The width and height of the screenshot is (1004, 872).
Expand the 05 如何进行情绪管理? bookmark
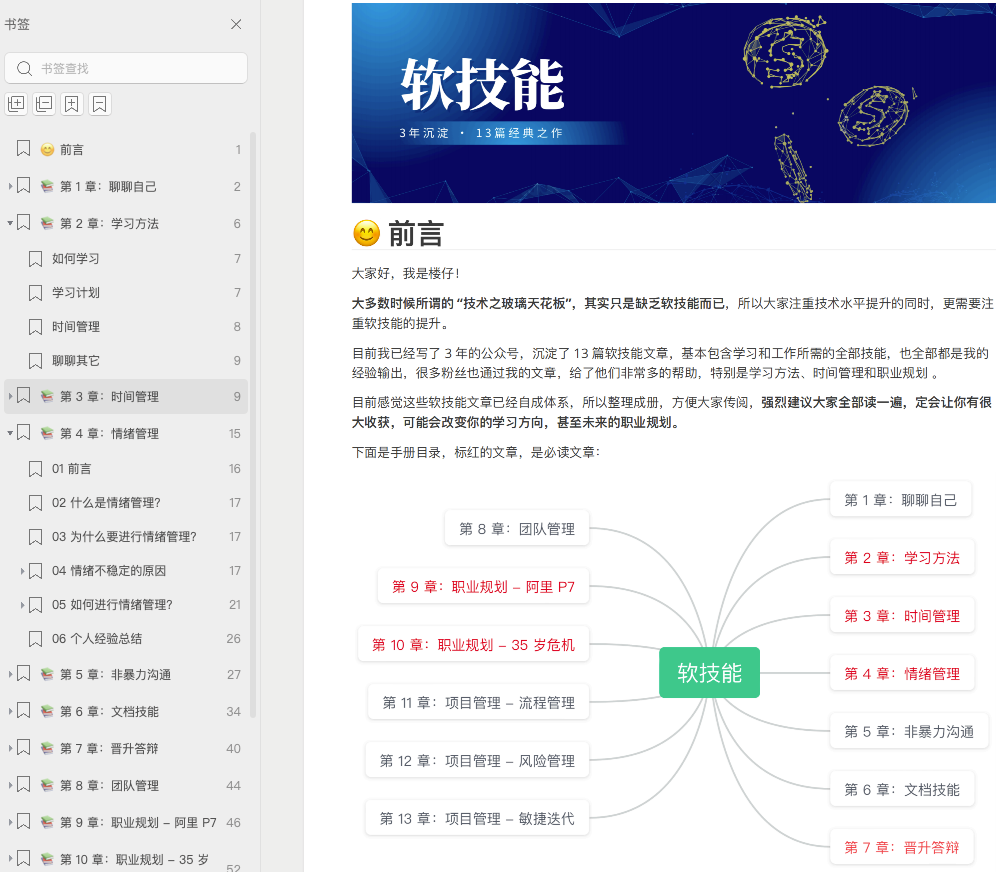(22, 604)
